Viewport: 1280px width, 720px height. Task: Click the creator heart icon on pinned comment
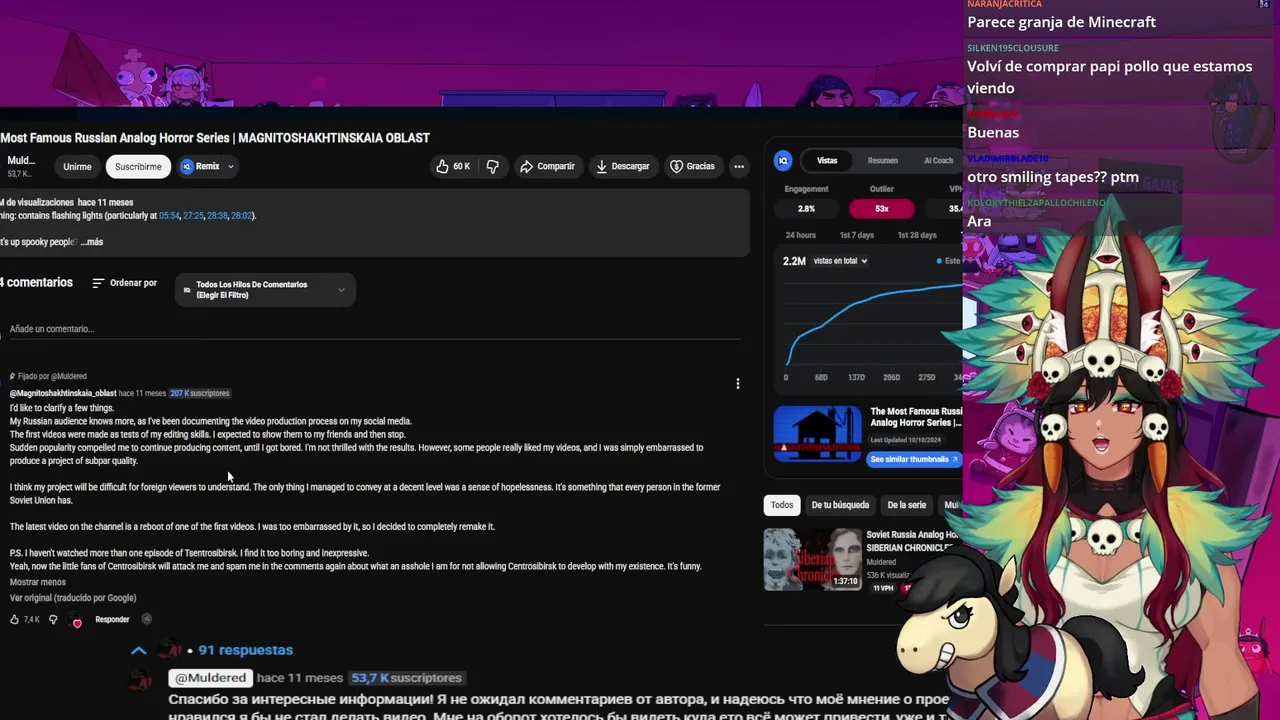[x=76, y=620]
